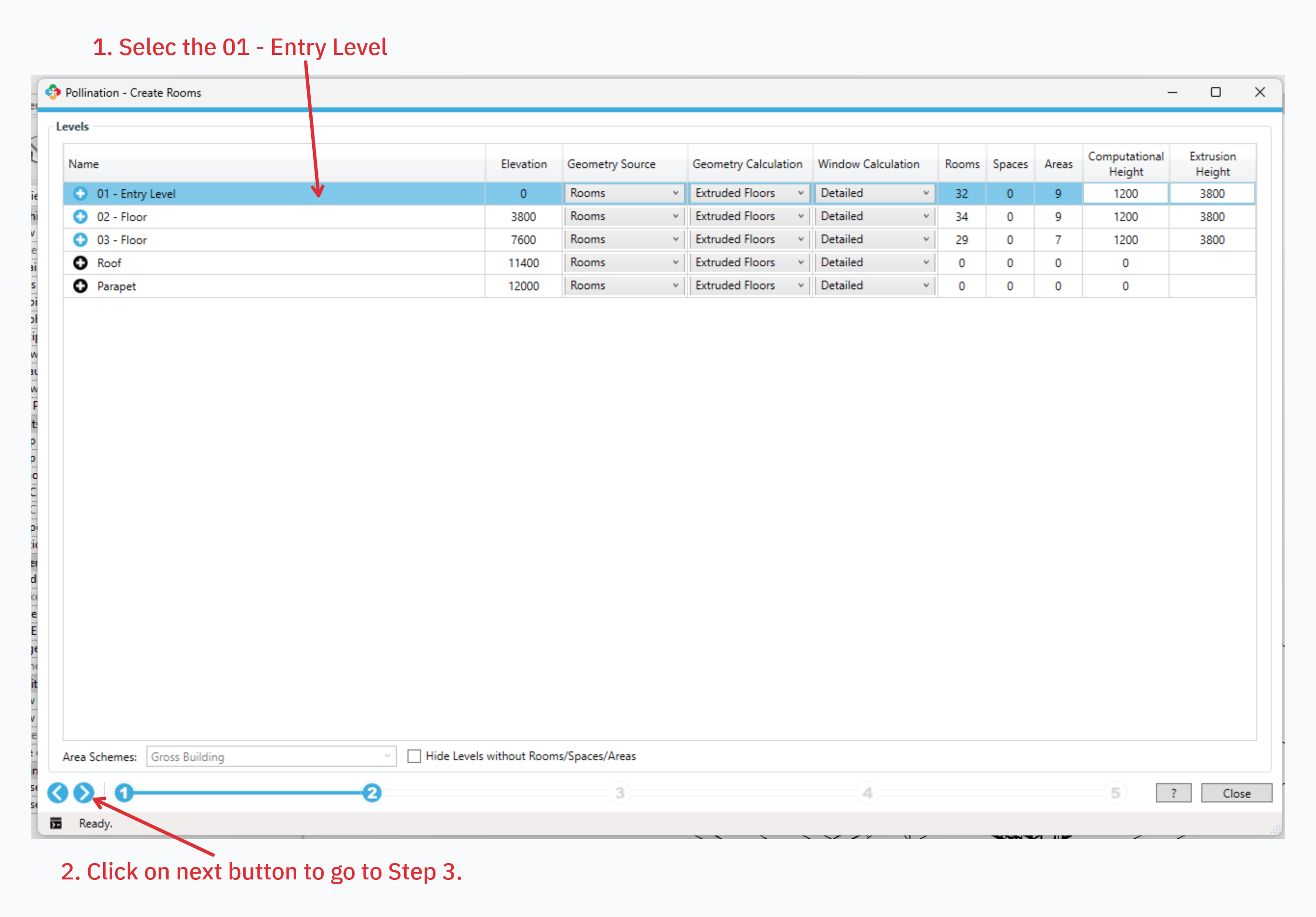Click the previous step arrow button
Screen dimensions: 1316x917
[x=57, y=793]
